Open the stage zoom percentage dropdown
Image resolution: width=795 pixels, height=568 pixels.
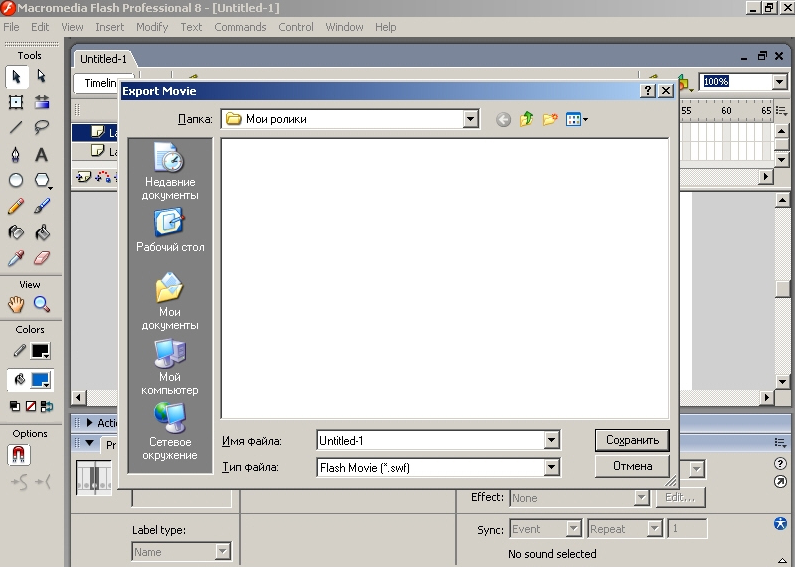[x=779, y=81]
